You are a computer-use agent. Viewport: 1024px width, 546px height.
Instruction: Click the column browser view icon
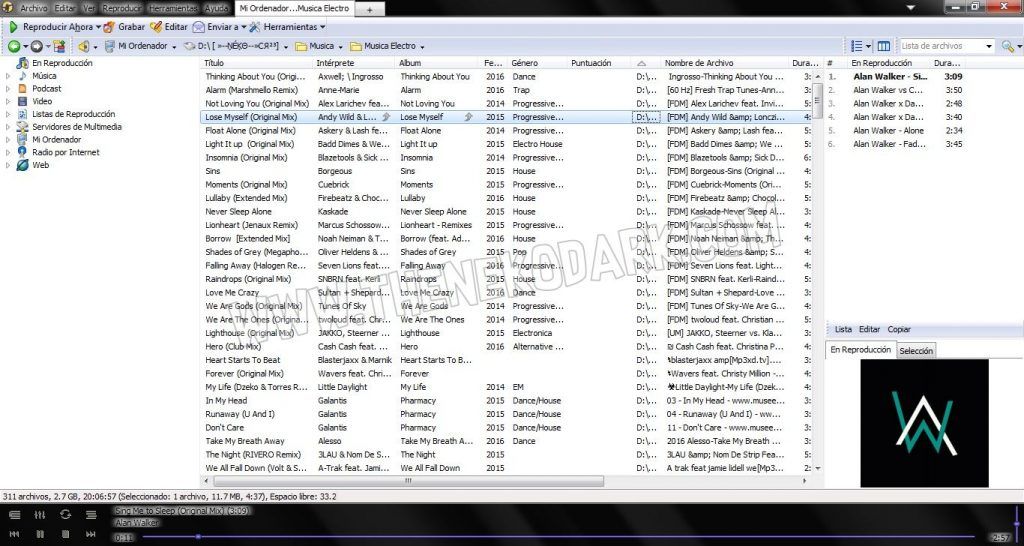point(884,46)
